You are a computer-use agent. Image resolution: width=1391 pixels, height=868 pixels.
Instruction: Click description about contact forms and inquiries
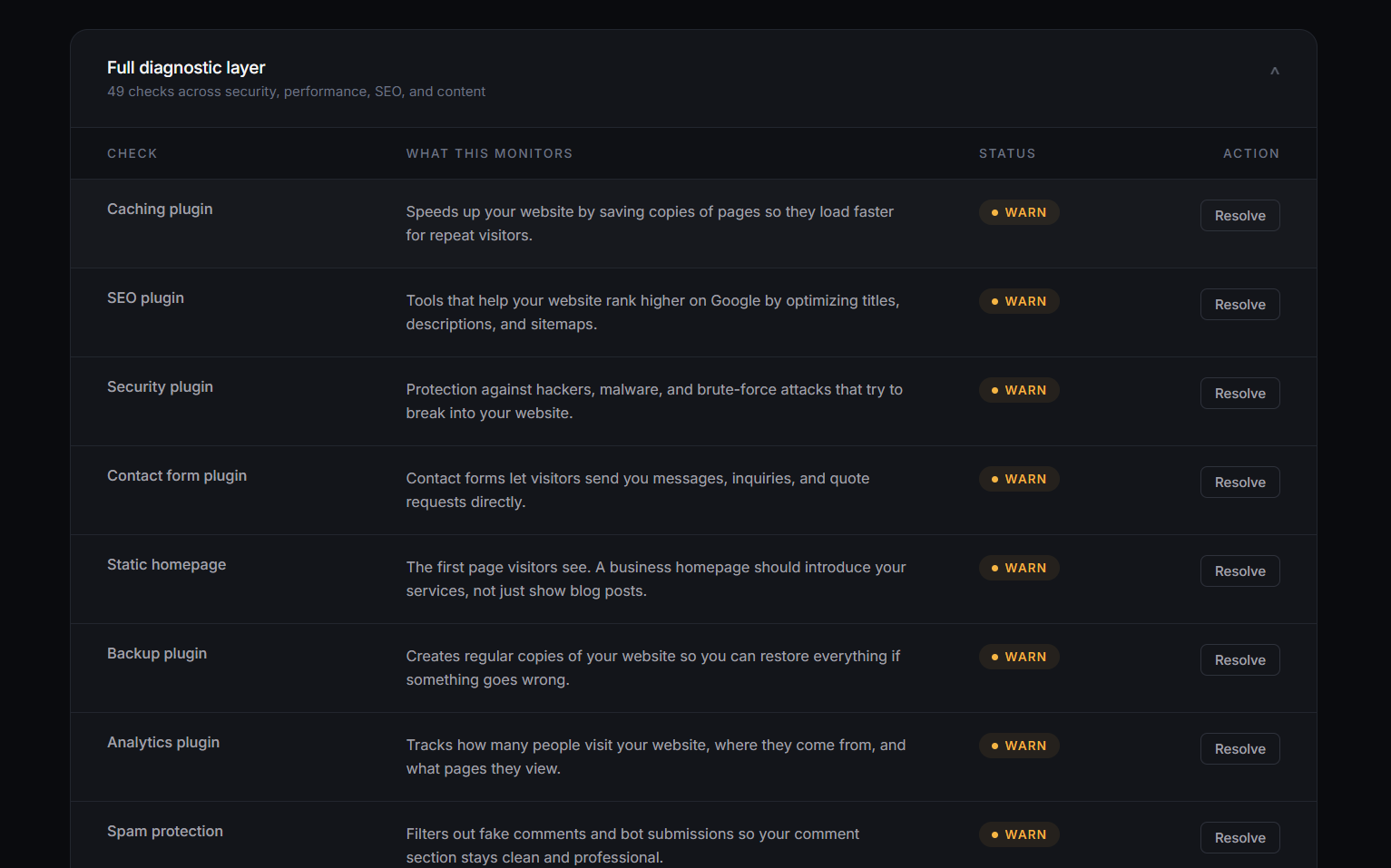pos(638,490)
